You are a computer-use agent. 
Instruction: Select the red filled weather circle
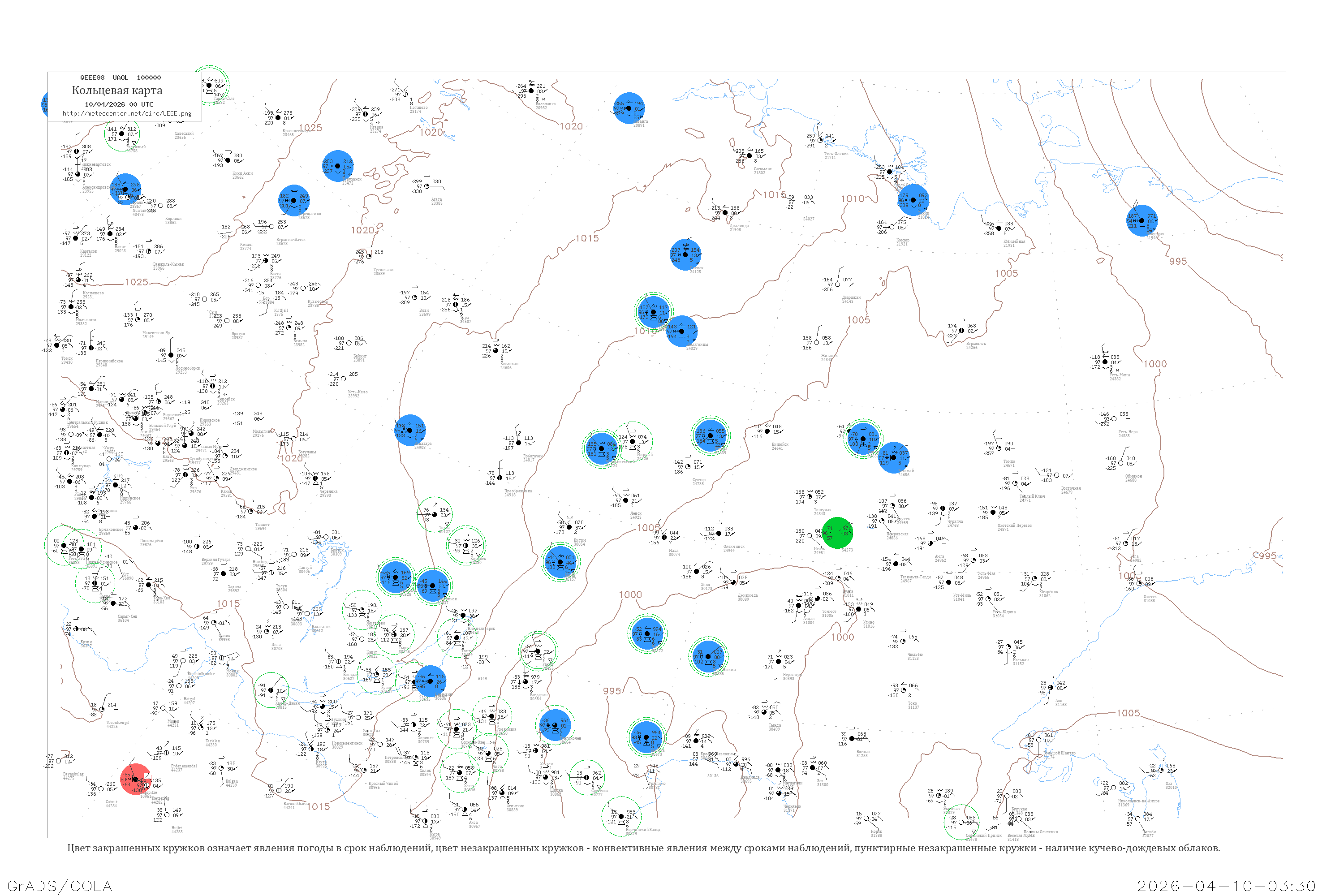click(x=136, y=779)
